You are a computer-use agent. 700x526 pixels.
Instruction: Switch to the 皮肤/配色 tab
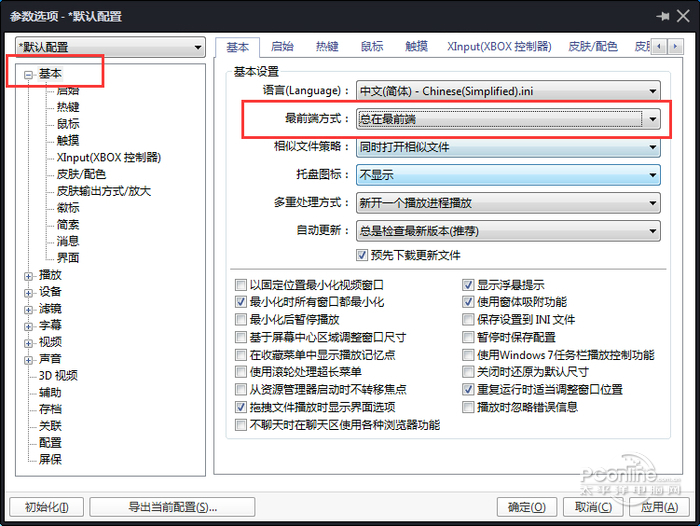coord(592,46)
